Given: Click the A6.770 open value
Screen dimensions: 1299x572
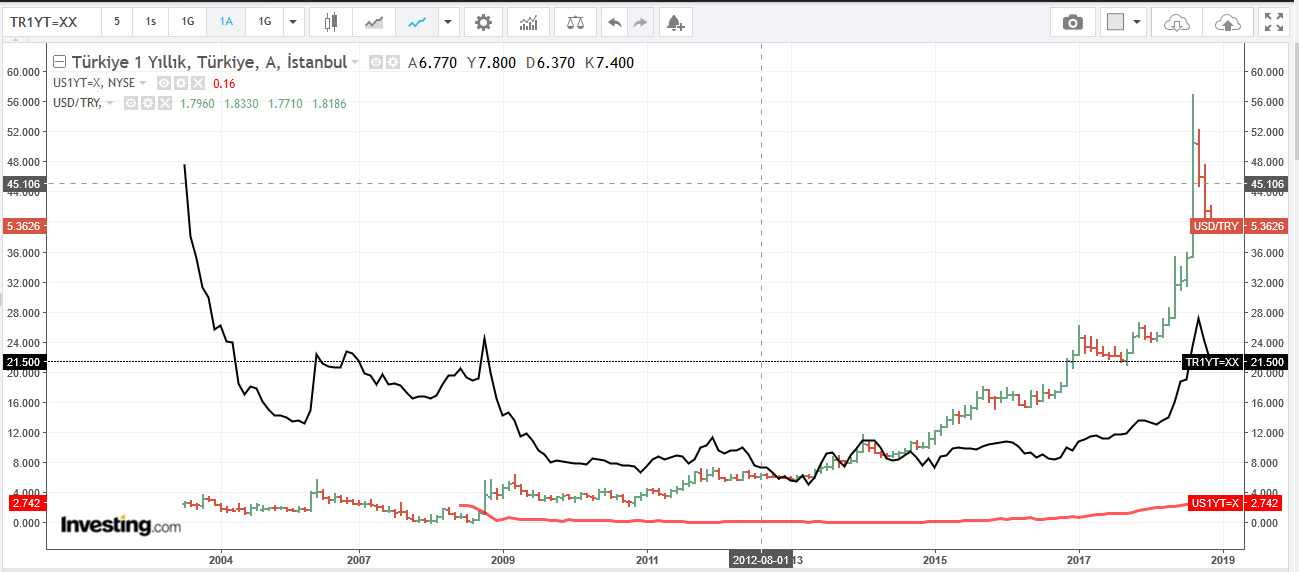Looking at the screenshot, I should point(433,63).
